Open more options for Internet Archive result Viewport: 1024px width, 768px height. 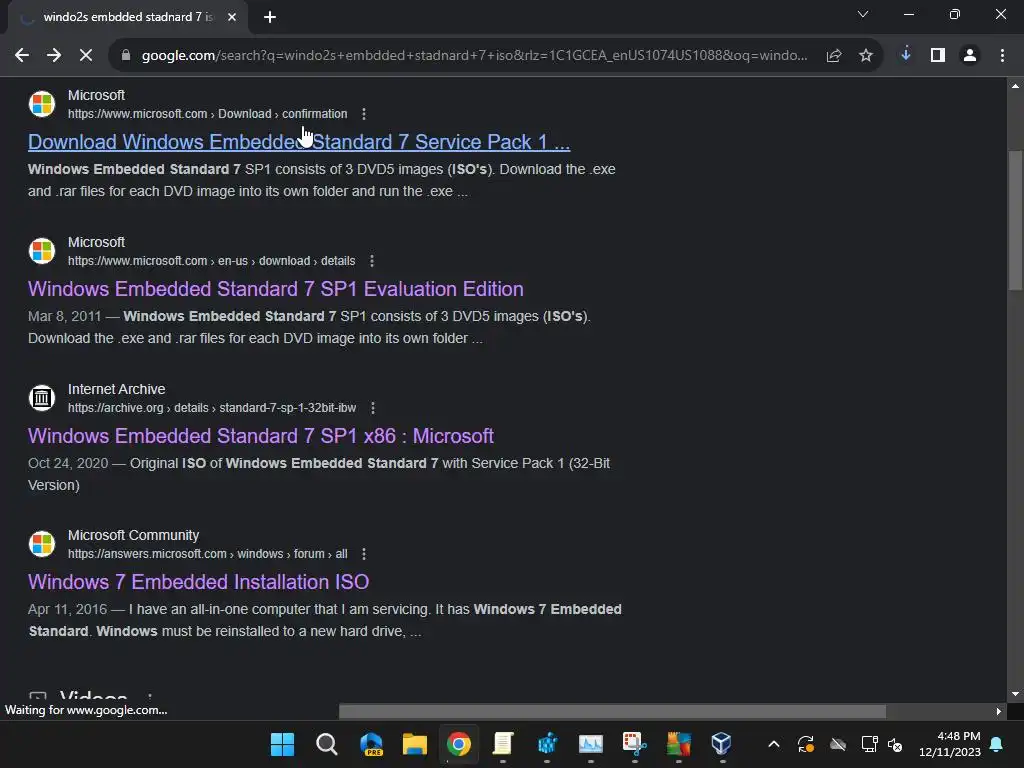pos(372,408)
